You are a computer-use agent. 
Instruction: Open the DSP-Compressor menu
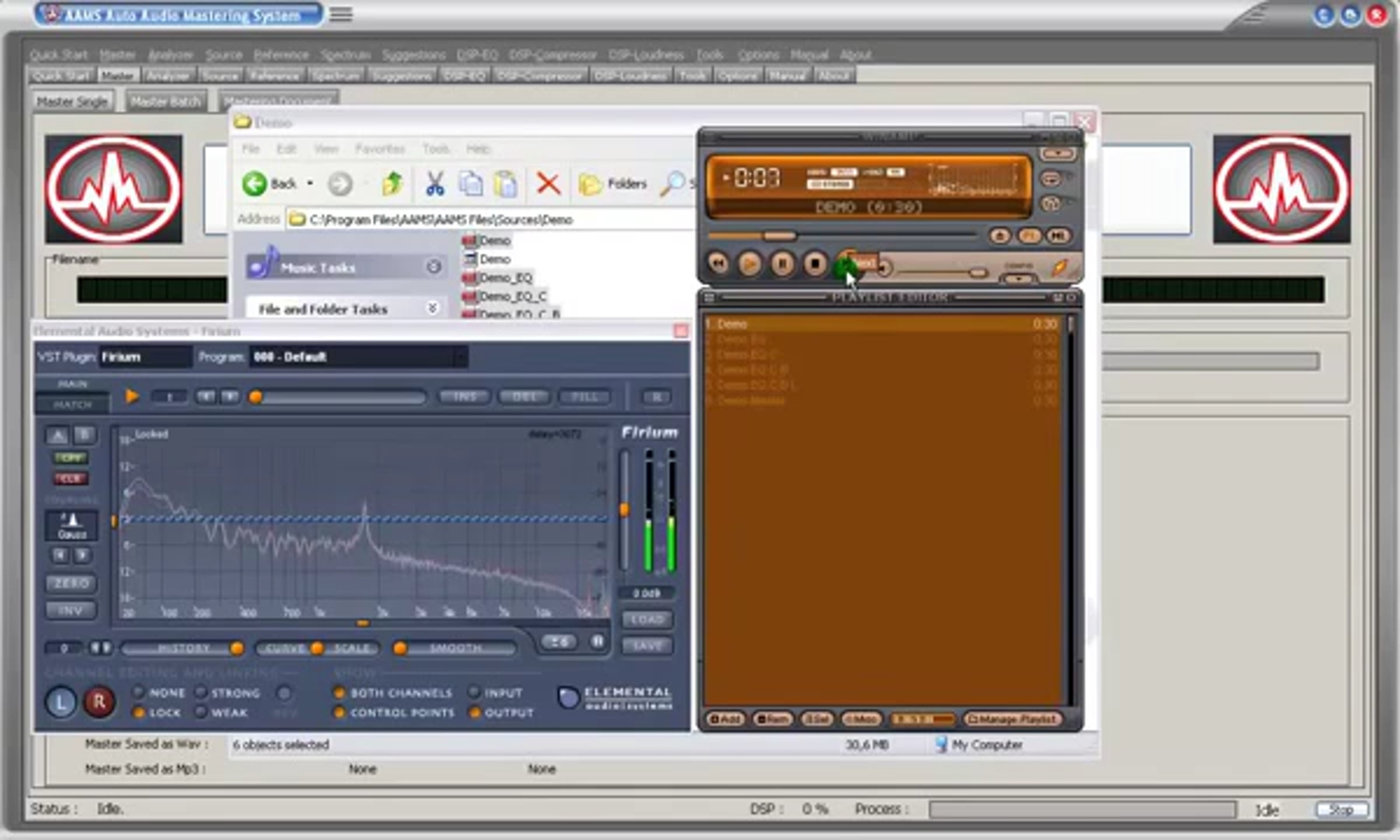coord(552,55)
